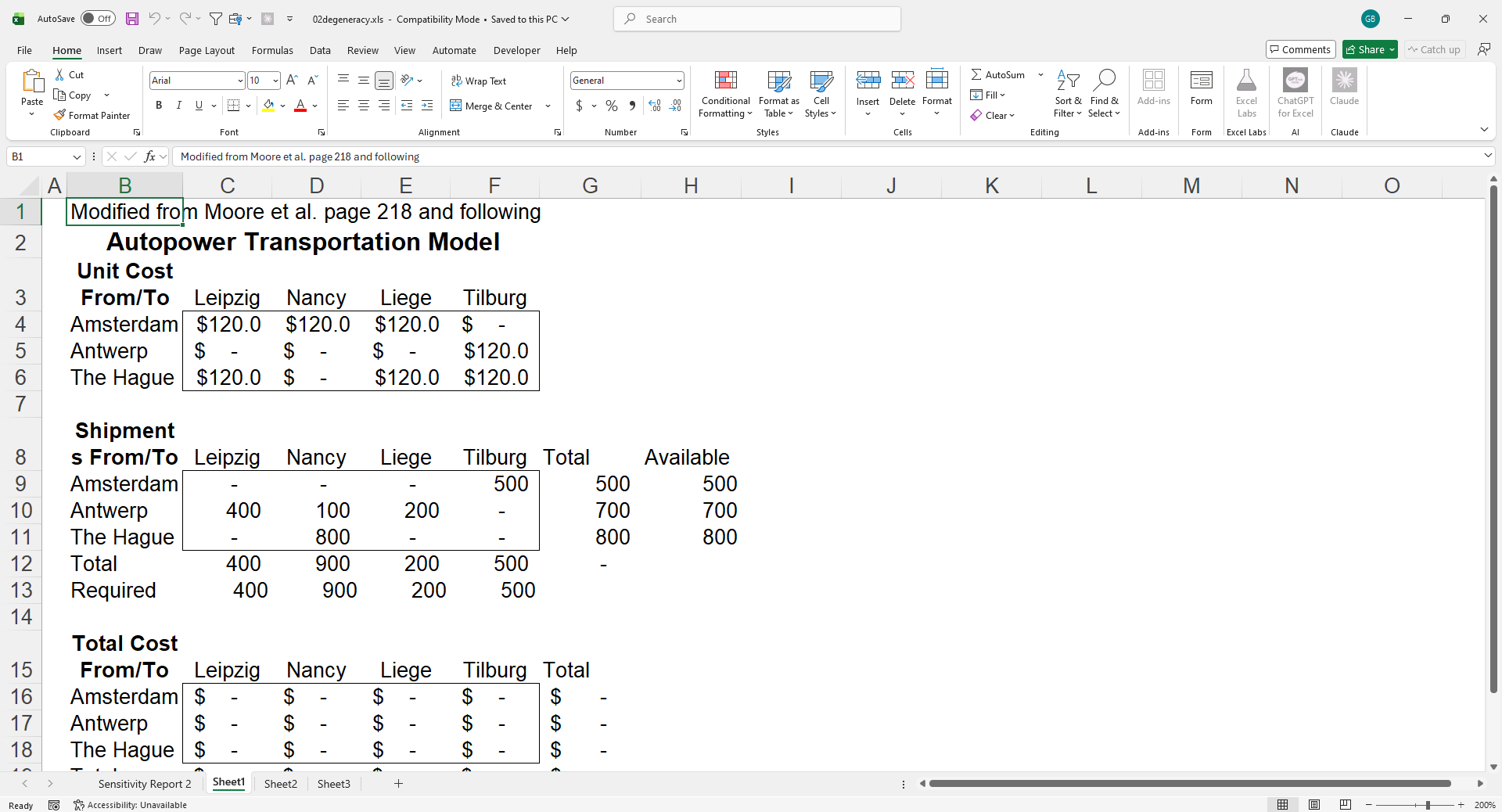The height and width of the screenshot is (812, 1502).
Task: Click Increase Decimal icon
Action: 655,106
